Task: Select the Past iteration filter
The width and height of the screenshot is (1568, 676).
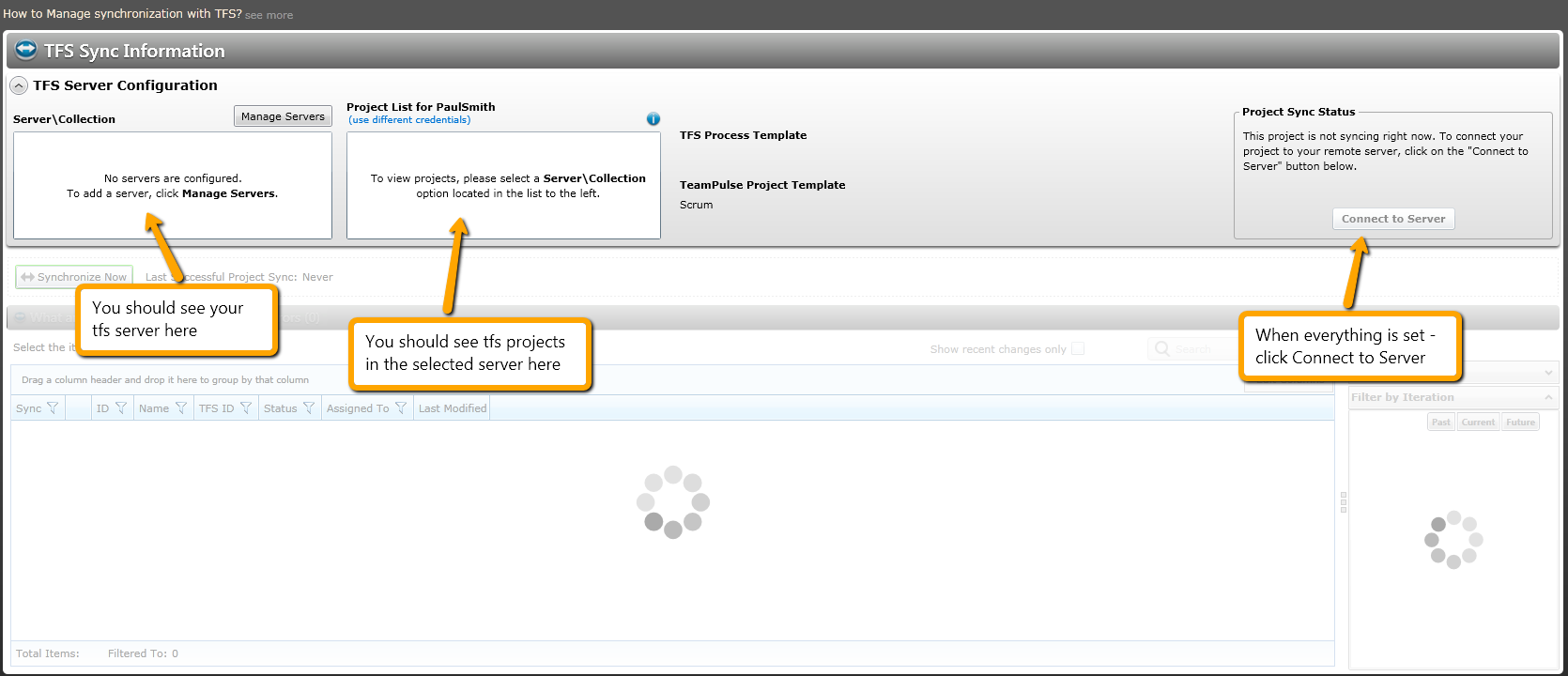Action: click(x=1441, y=422)
